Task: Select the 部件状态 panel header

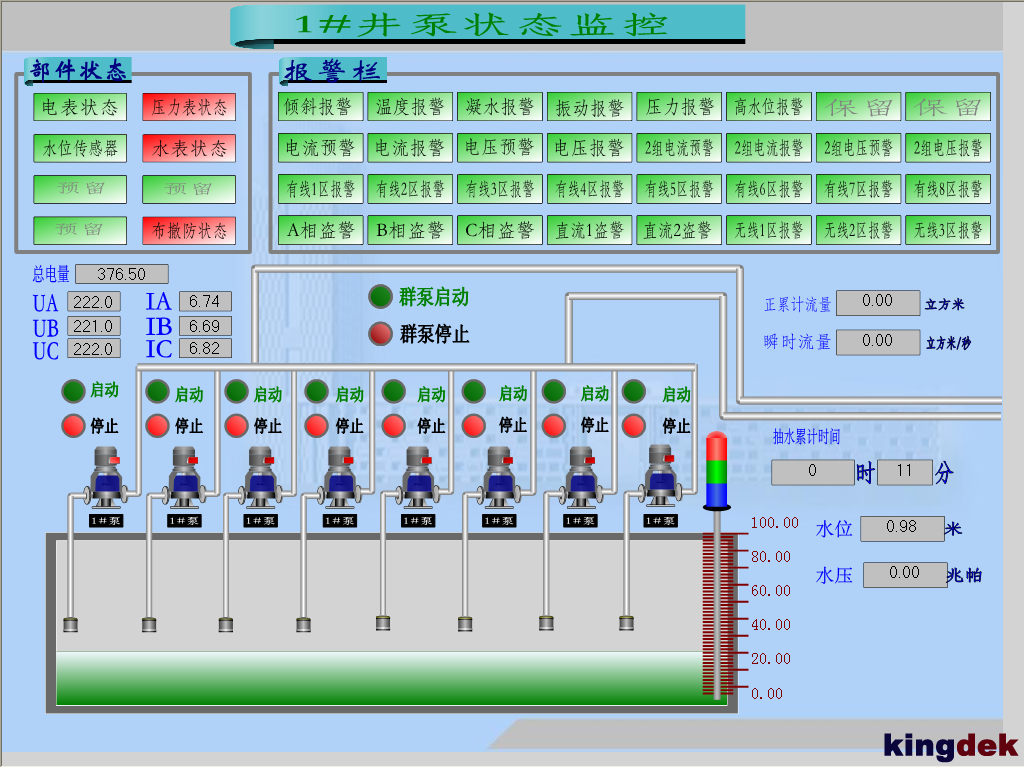Action: point(78,70)
